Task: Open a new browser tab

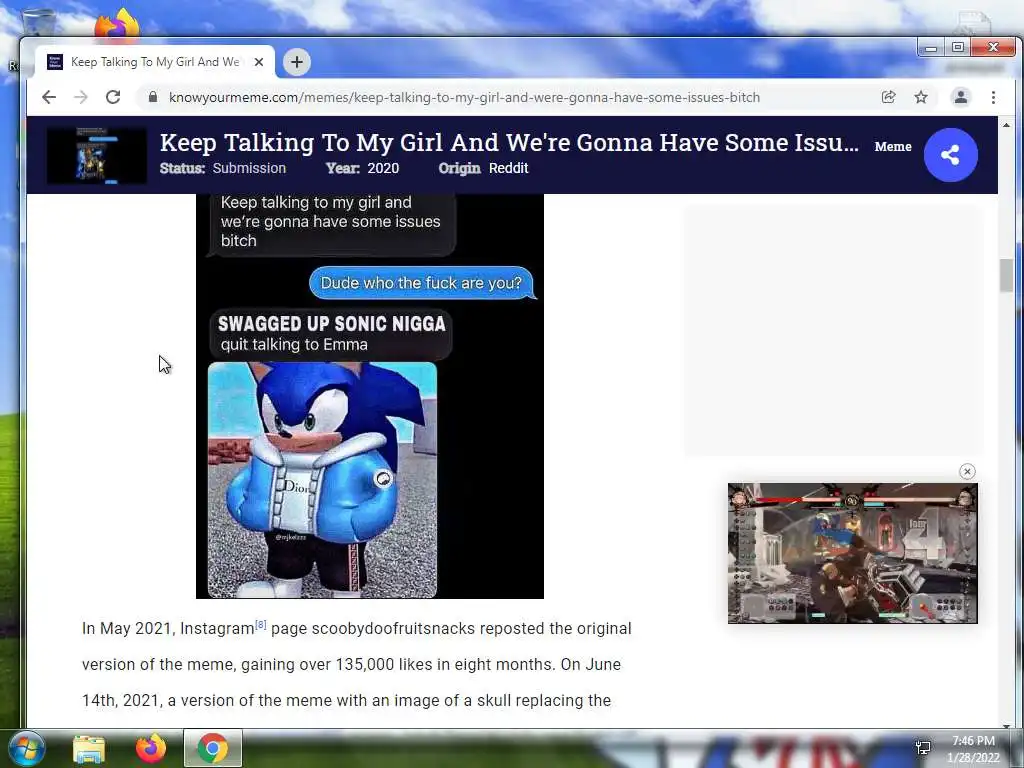Action: (x=296, y=62)
